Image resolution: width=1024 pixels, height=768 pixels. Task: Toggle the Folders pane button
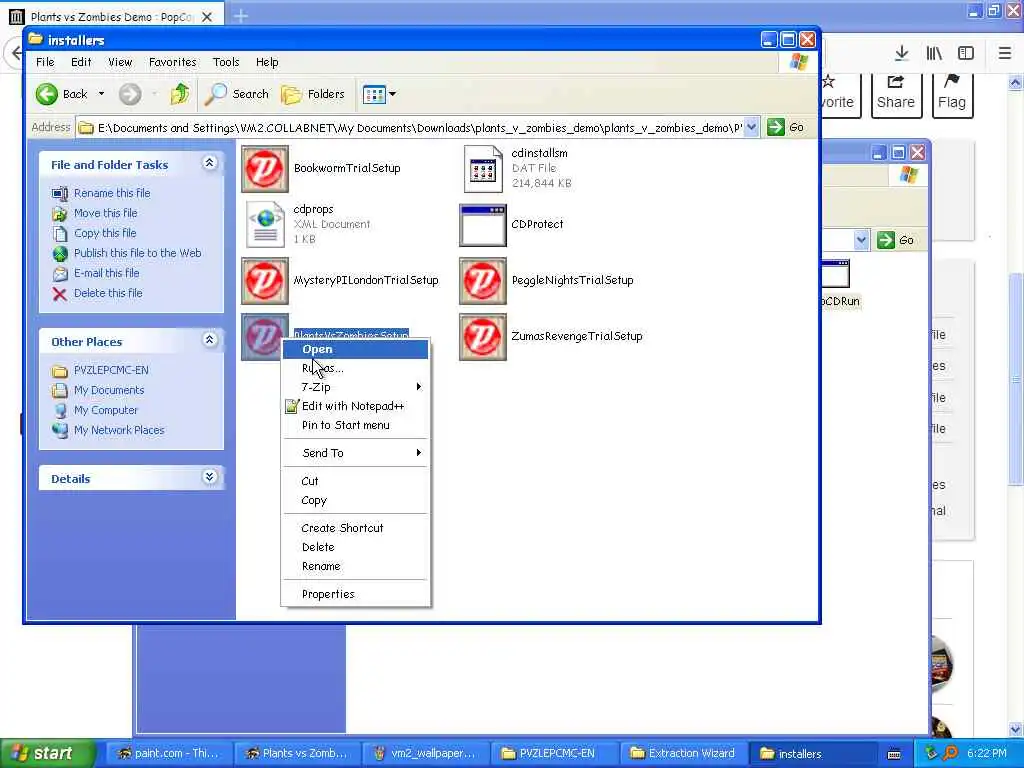pos(313,94)
